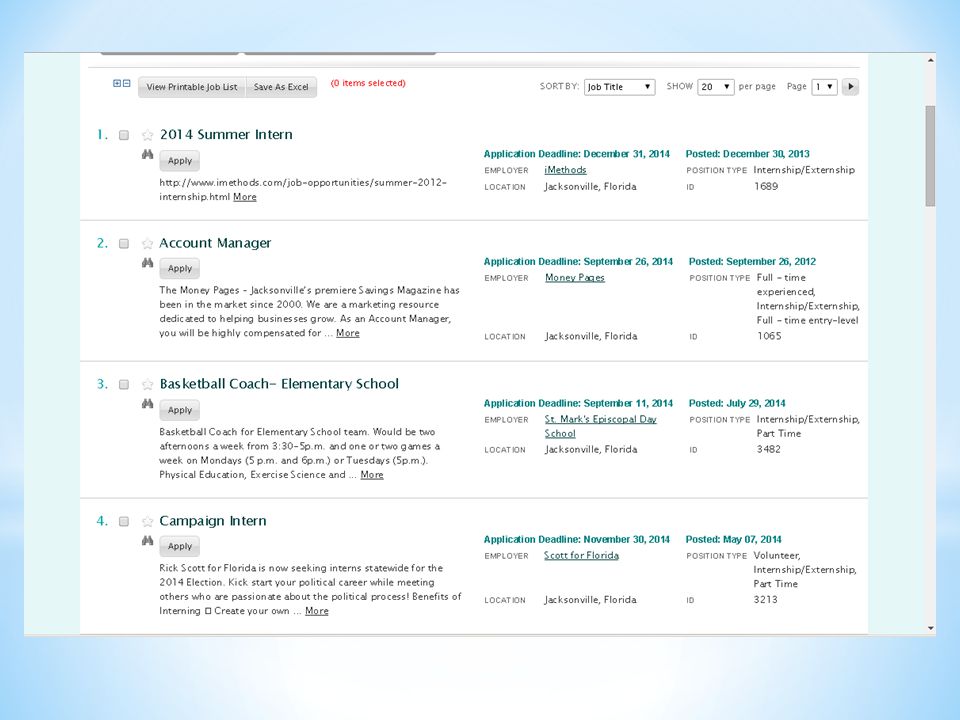Click More under Basketball Coach description
The image size is (960, 720).
tap(372, 474)
